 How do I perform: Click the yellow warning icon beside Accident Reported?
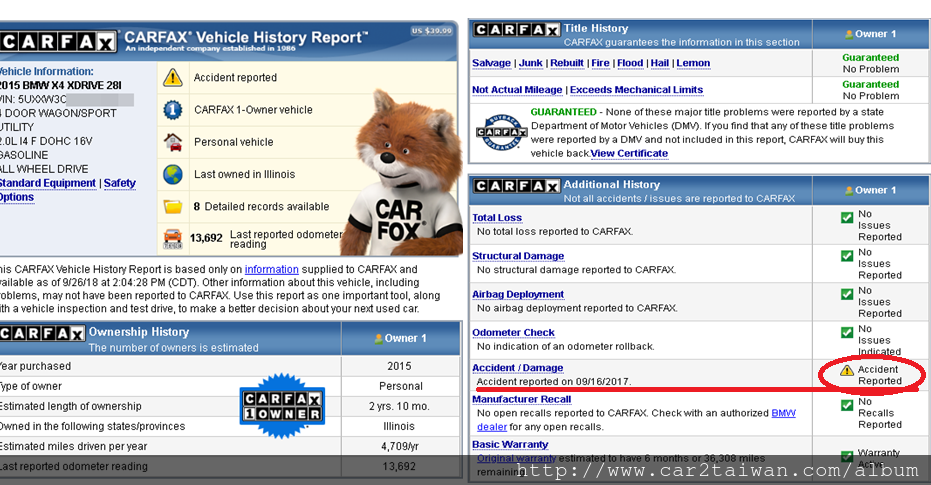[x=847, y=370]
